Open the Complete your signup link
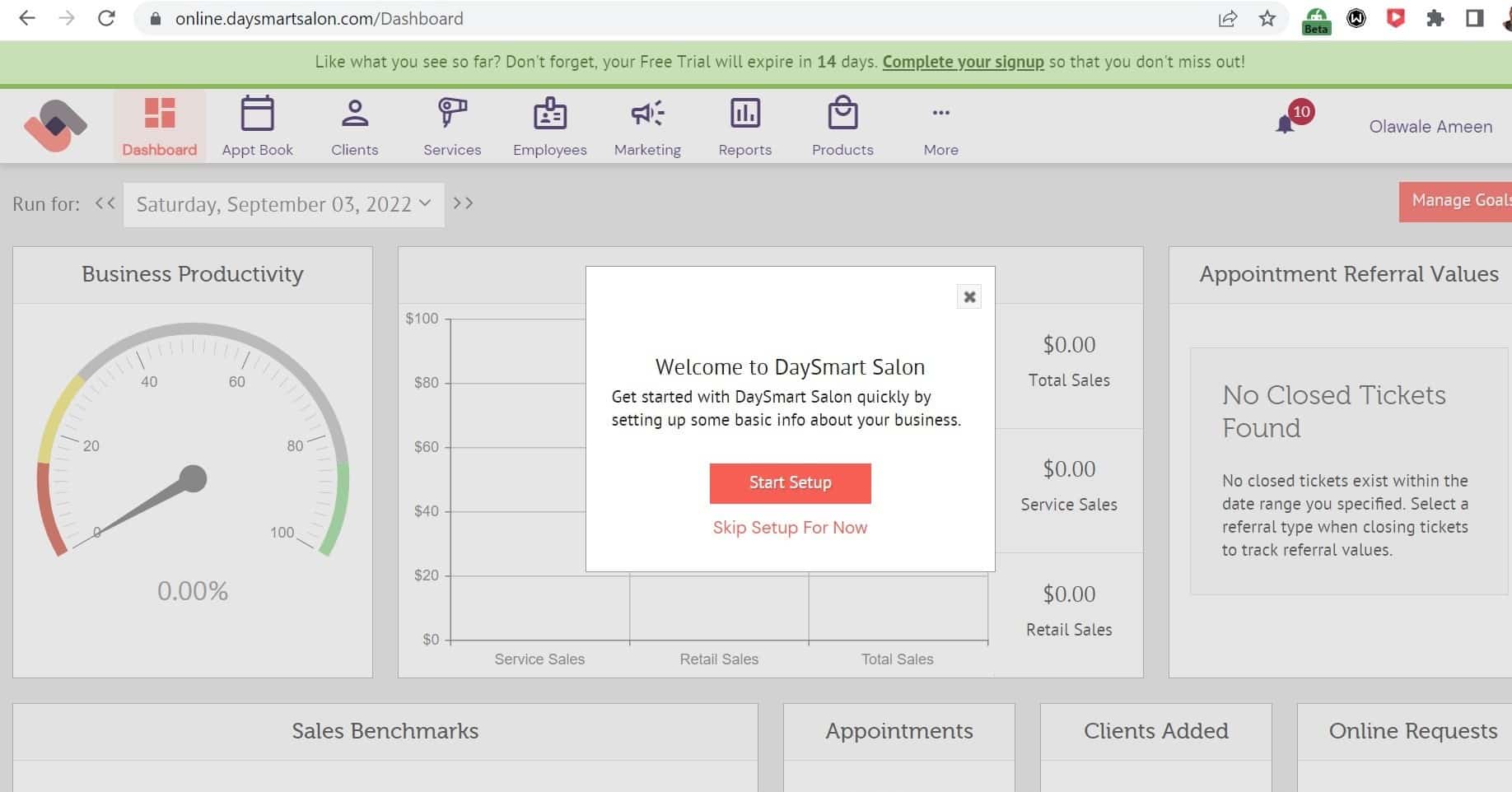Screen dimensions: 1512x792 [963, 62]
